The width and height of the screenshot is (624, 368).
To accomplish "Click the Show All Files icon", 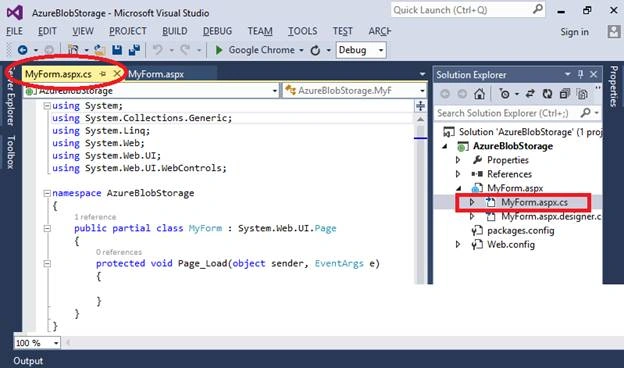I will (583, 94).
